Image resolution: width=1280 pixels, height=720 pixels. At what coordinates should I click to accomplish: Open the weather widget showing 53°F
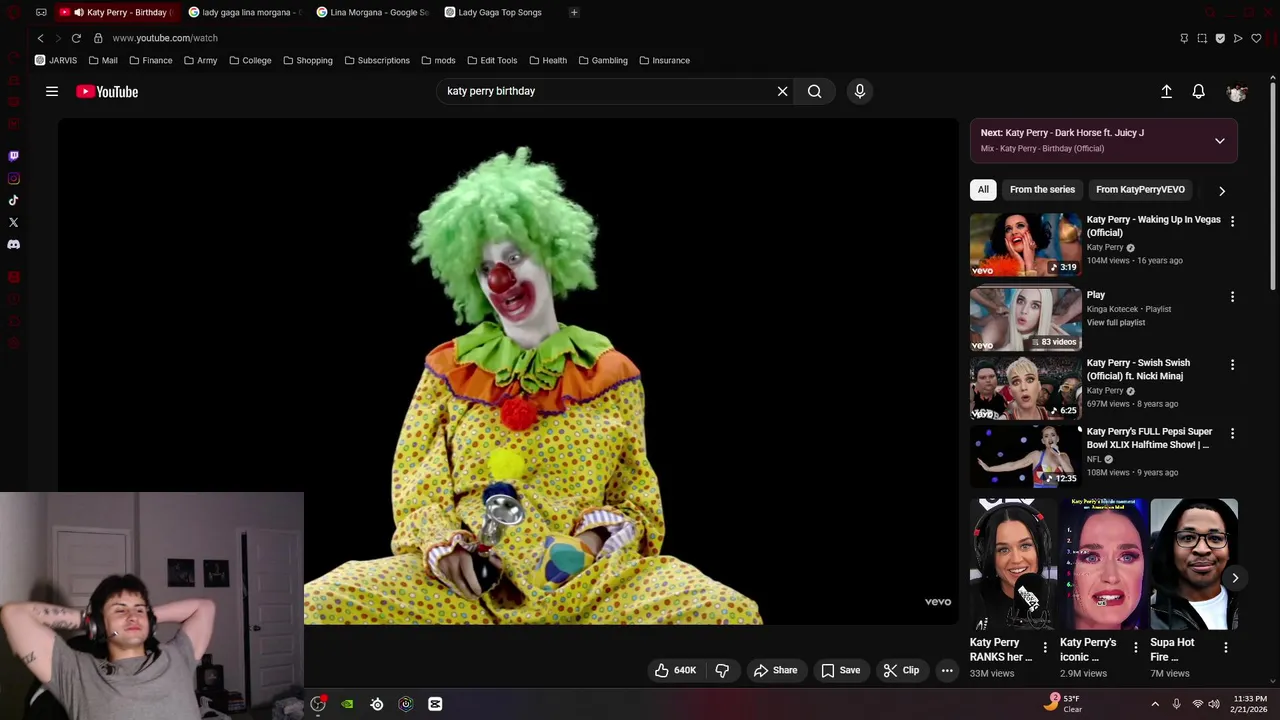[1063, 703]
